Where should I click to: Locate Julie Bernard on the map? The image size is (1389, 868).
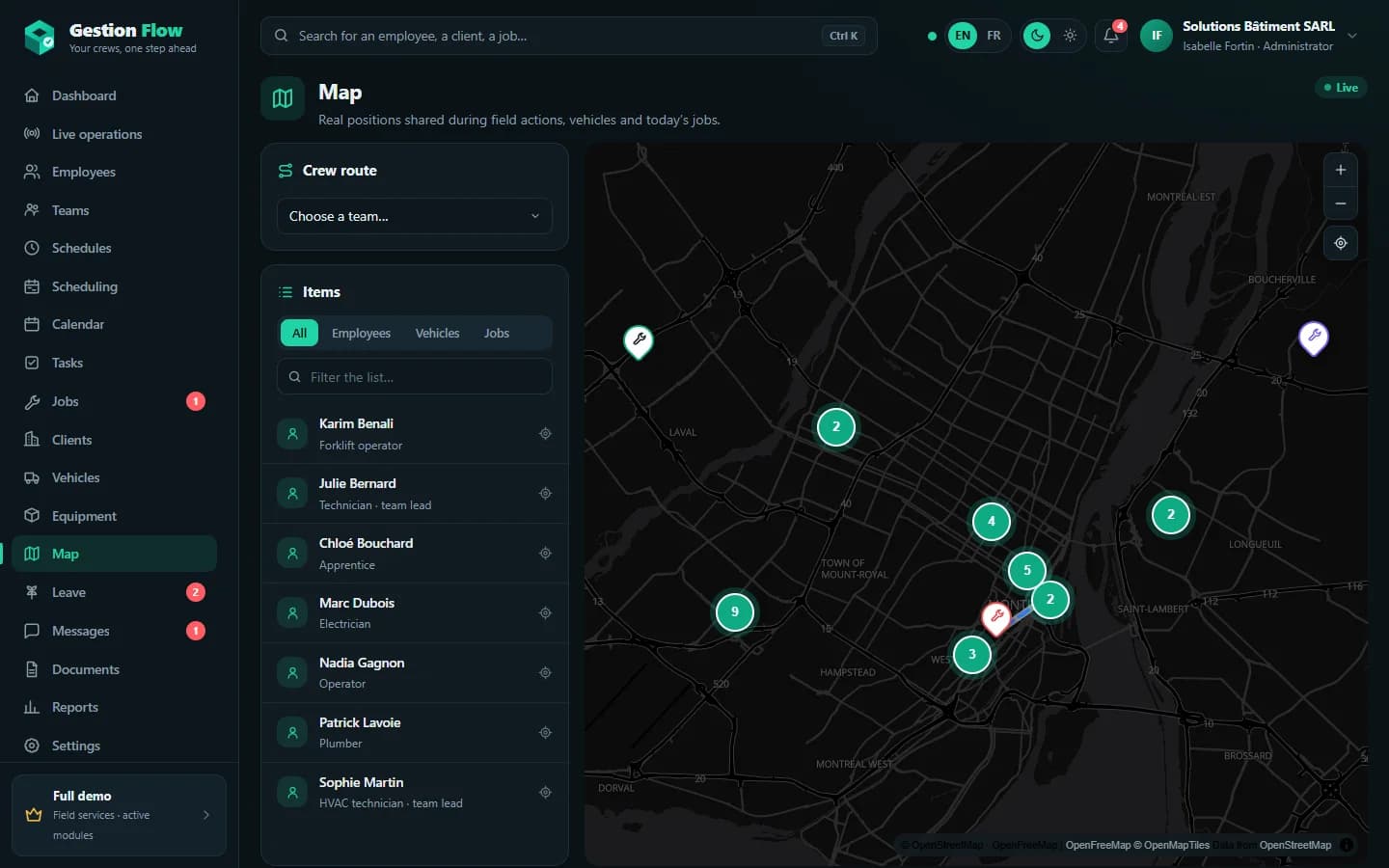point(545,494)
